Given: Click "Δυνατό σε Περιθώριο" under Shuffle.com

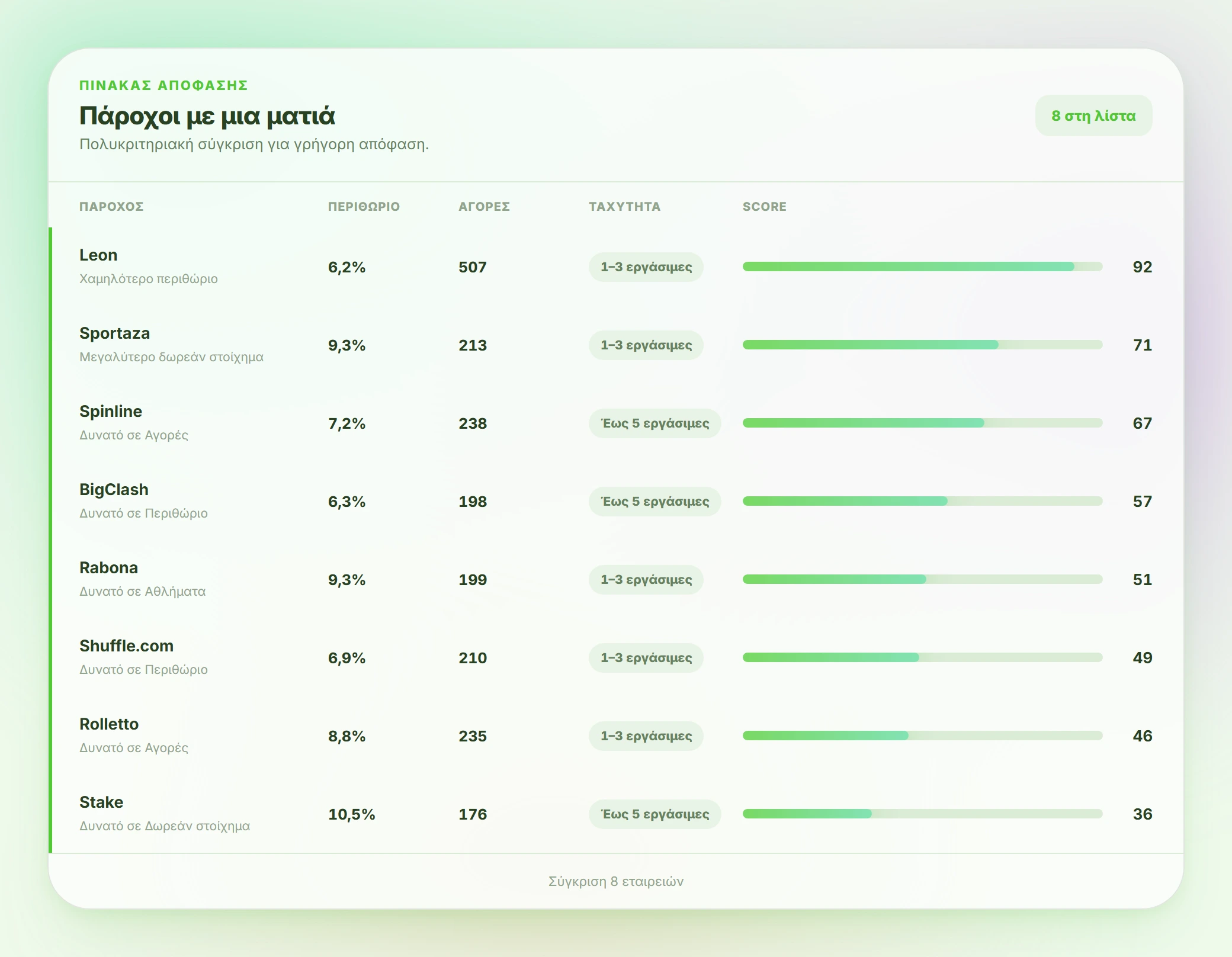Looking at the screenshot, I should pyautogui.click(x=143, y=670).
